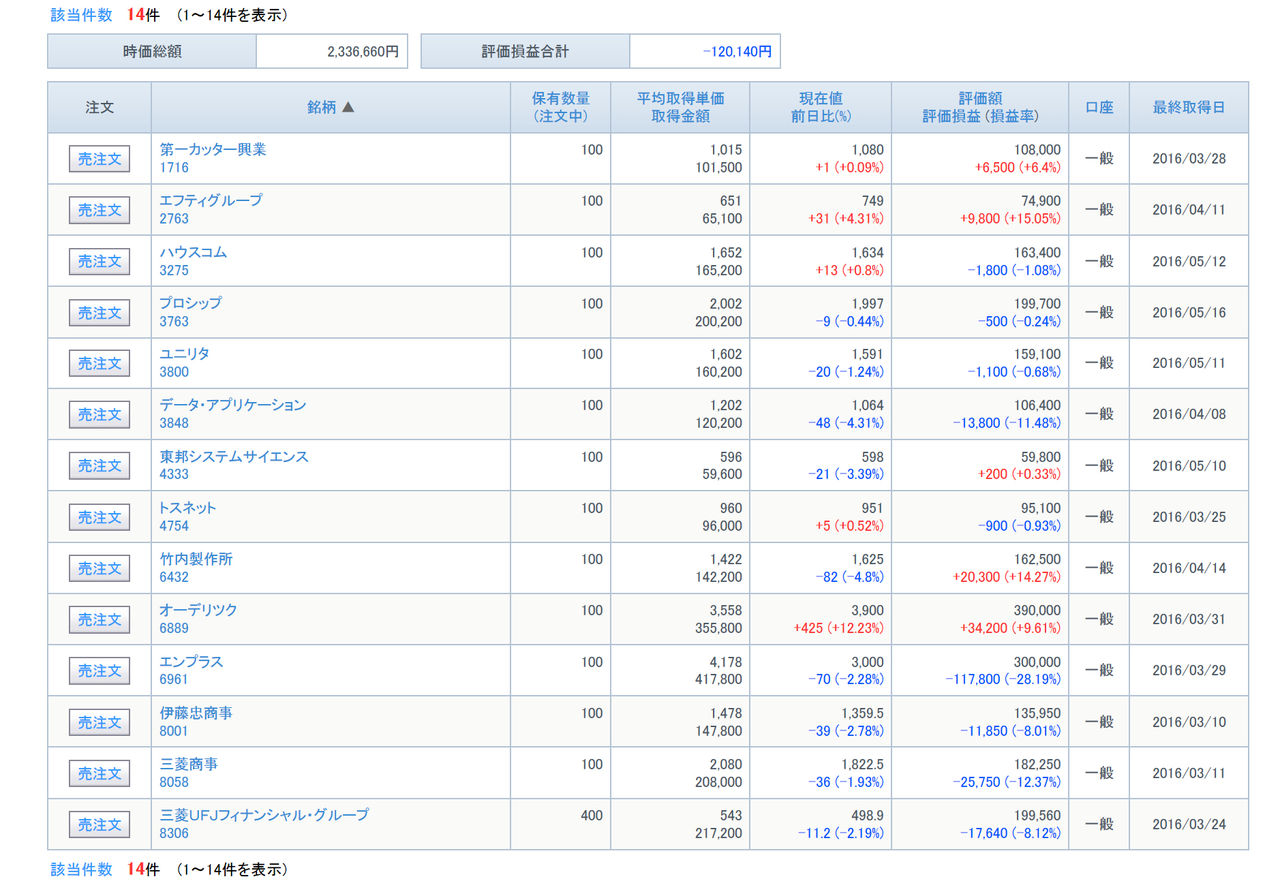The height and width of the screenshot is (894, 1280).
Task: Open the トスネット stock link
Action: [188, 508]
